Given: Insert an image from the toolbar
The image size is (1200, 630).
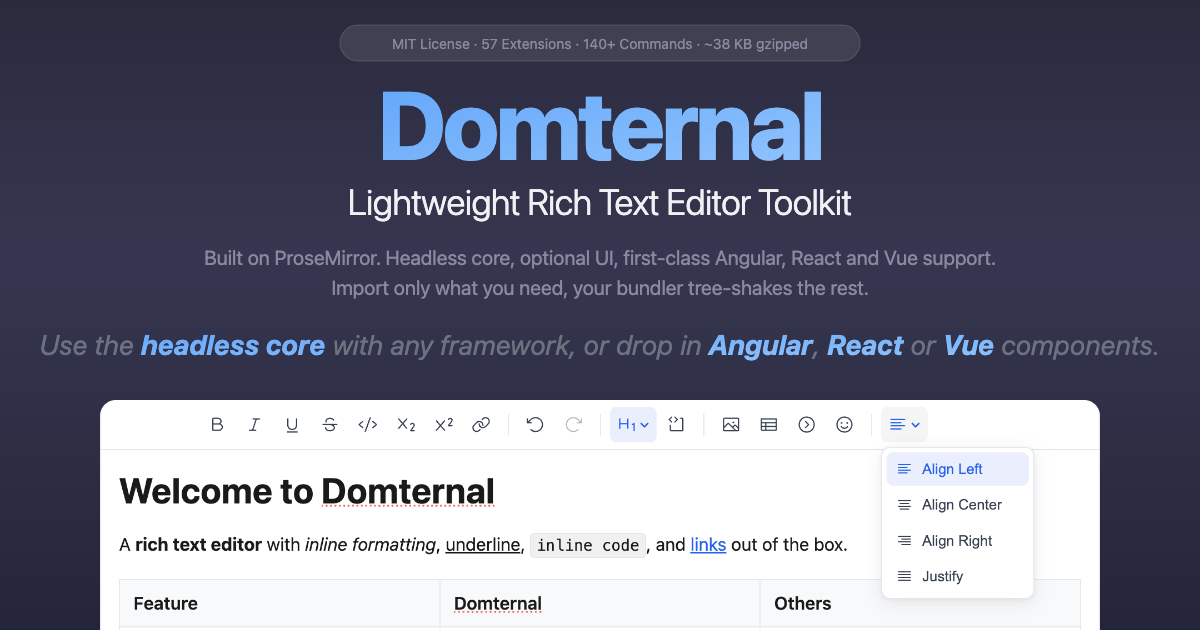Looking at the screenshot, I should pyautogui.click(x=731, y=424).
